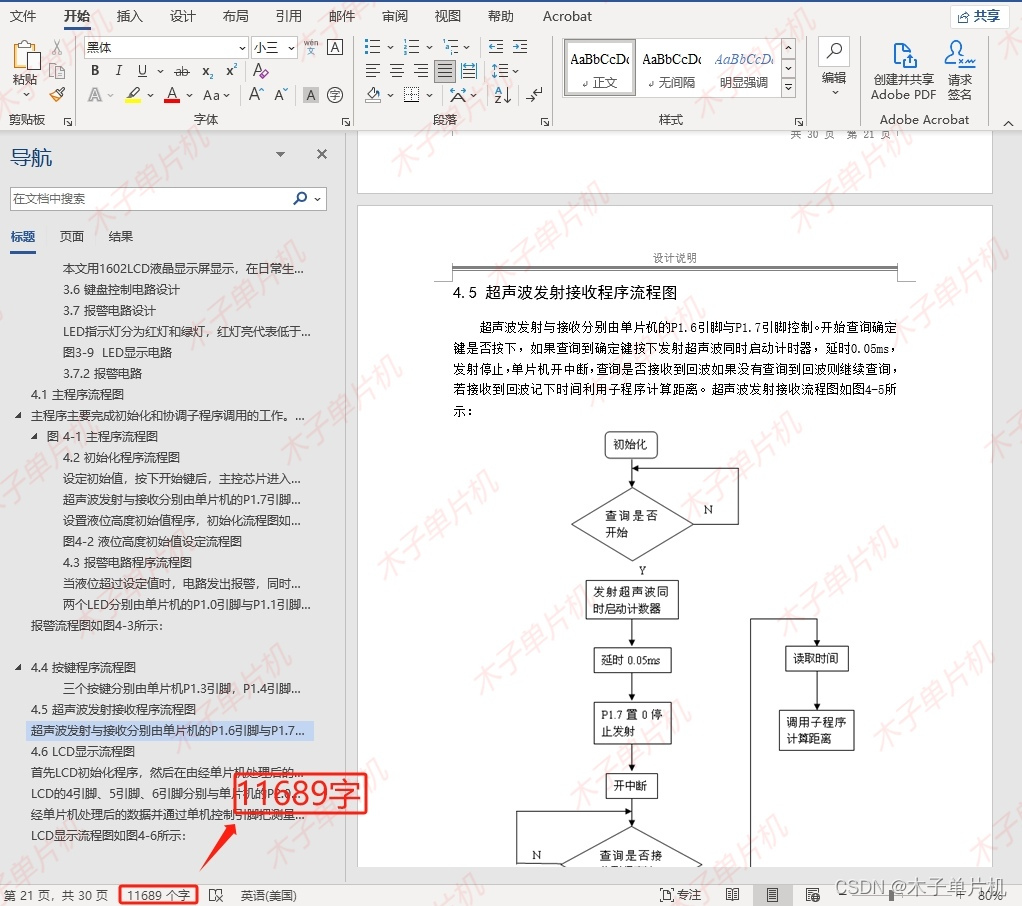Image resolution: width=1022 pixels, height=906 pixels.
Task: Open the 文件 menu
Action: pos(23,16)
